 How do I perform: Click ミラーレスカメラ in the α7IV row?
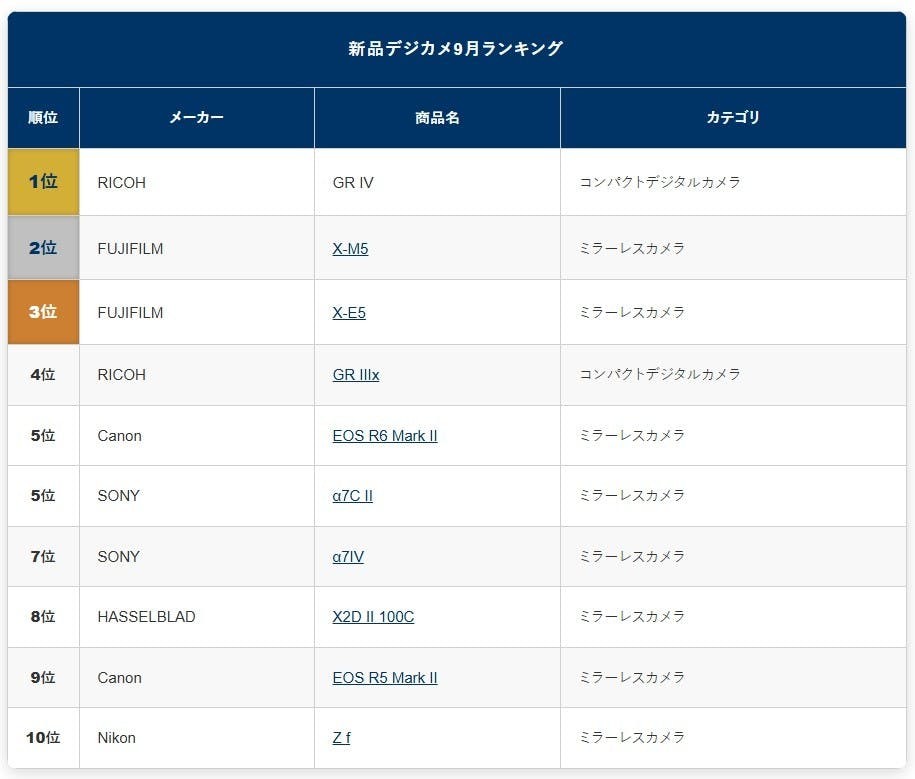(632, 556)
